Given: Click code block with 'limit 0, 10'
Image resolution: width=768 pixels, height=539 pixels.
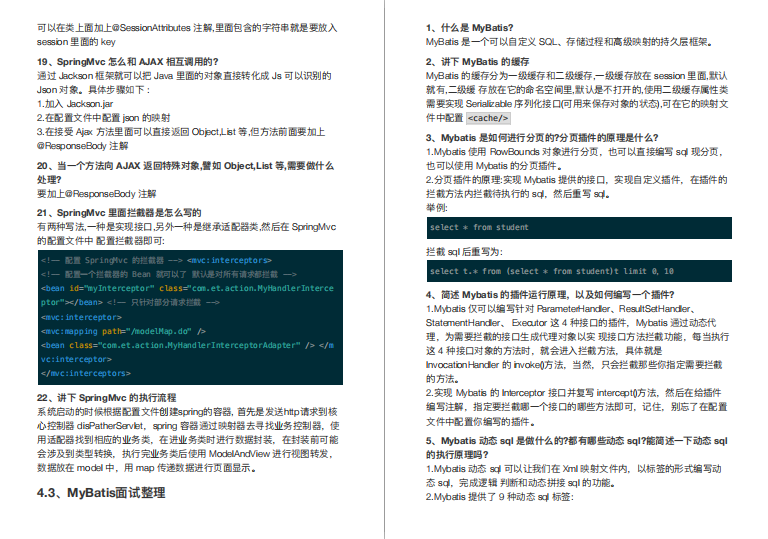Looking at the screenshot, I should (x=579, y=271).
